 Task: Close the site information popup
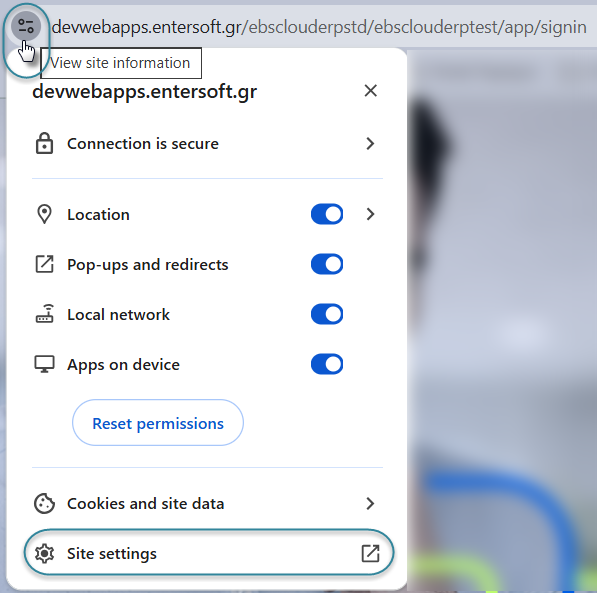click(370, 91)
